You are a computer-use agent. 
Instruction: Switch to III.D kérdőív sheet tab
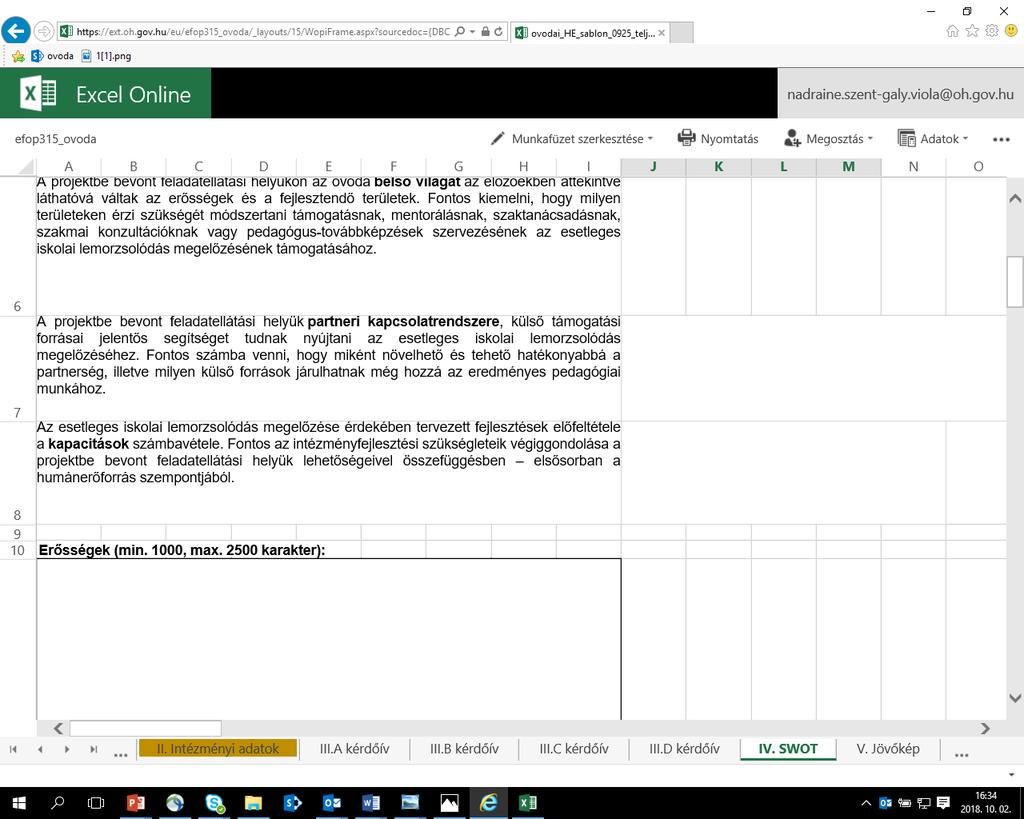684,749
